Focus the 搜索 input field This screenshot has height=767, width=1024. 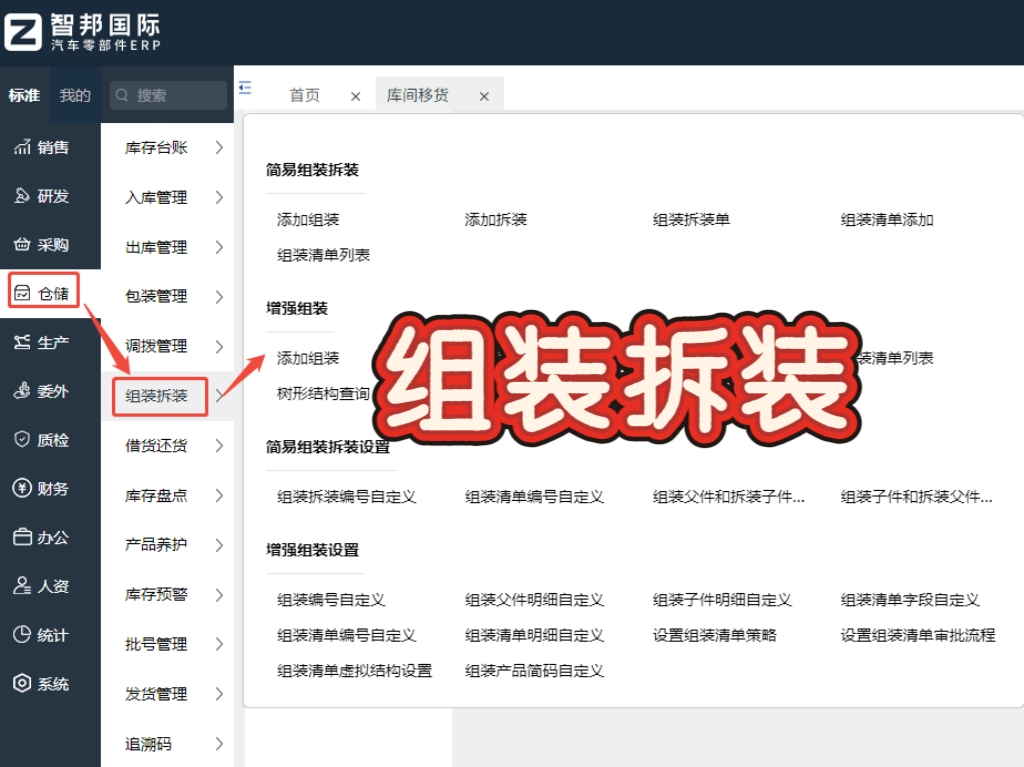click(168, 95)
